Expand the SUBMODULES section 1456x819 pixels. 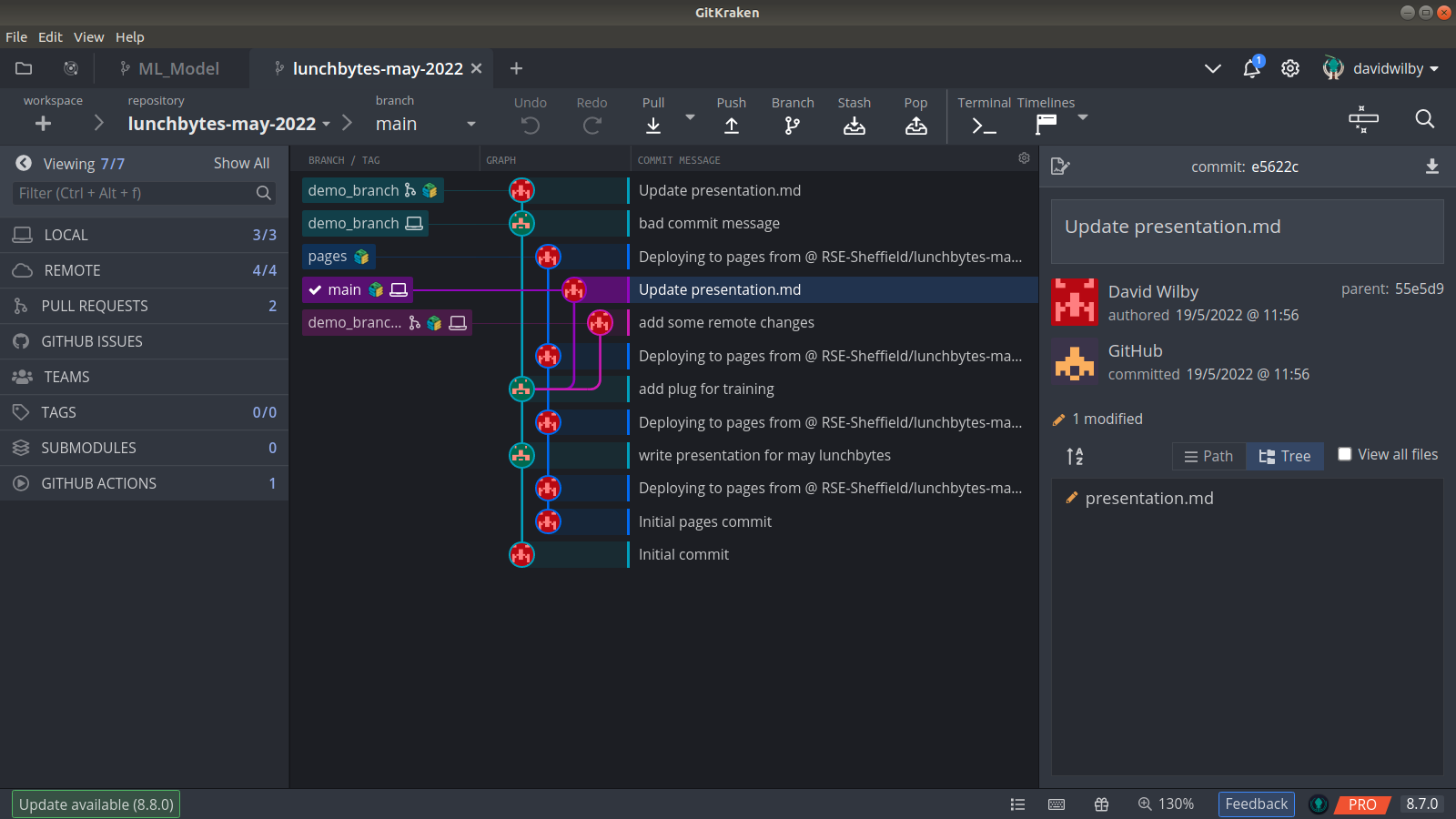coord(144,448)
